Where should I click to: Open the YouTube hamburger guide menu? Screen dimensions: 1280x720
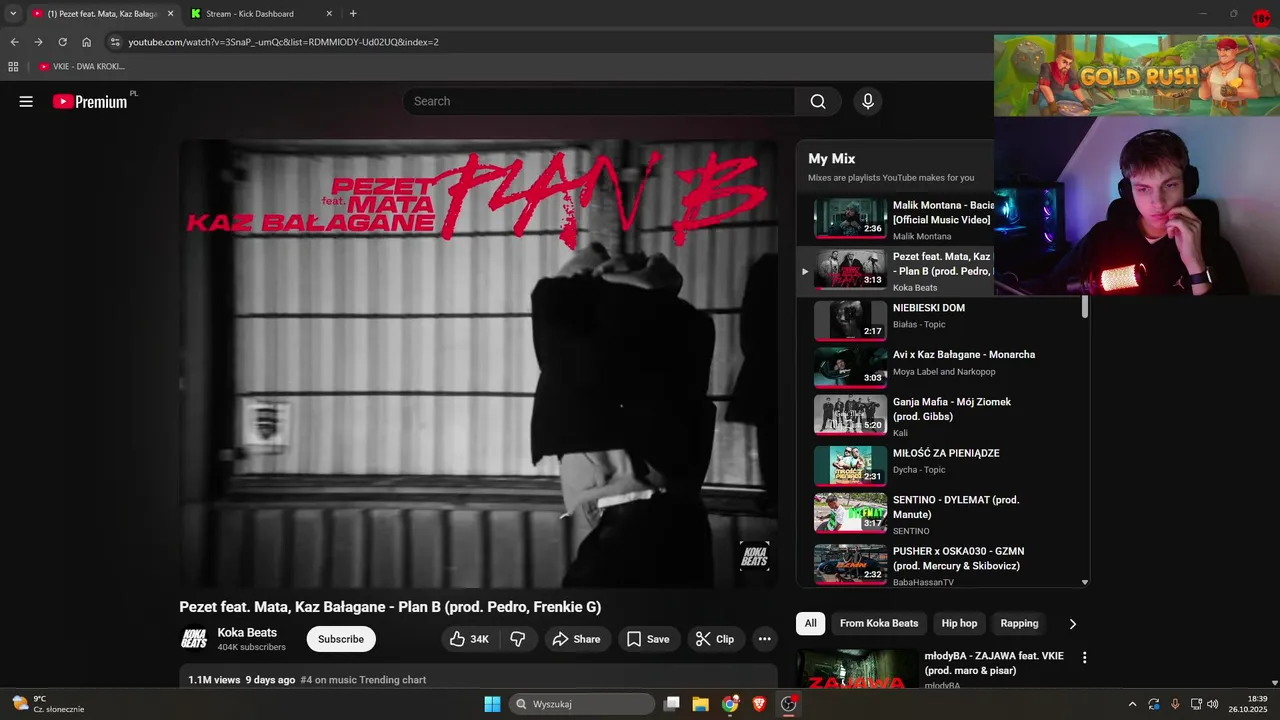click(x=26, y=101)
